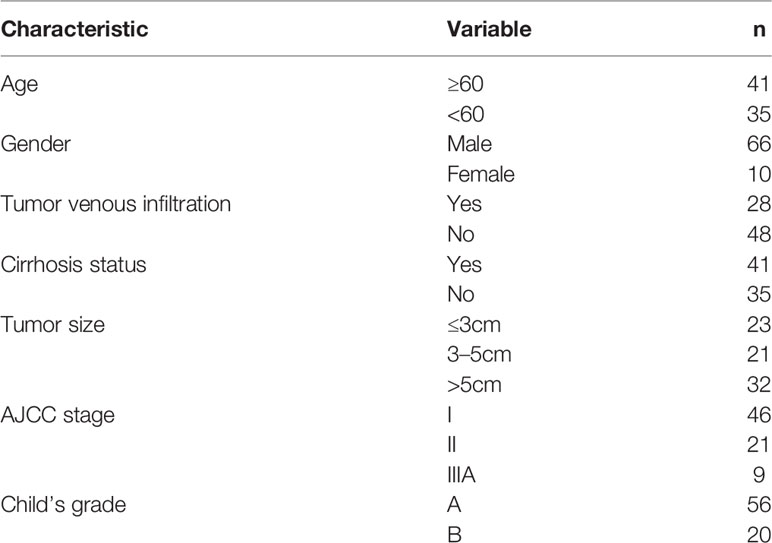Viewport: 772px width, 543px height.
Task: Click the n column header
Action: [x=759, y=31]
